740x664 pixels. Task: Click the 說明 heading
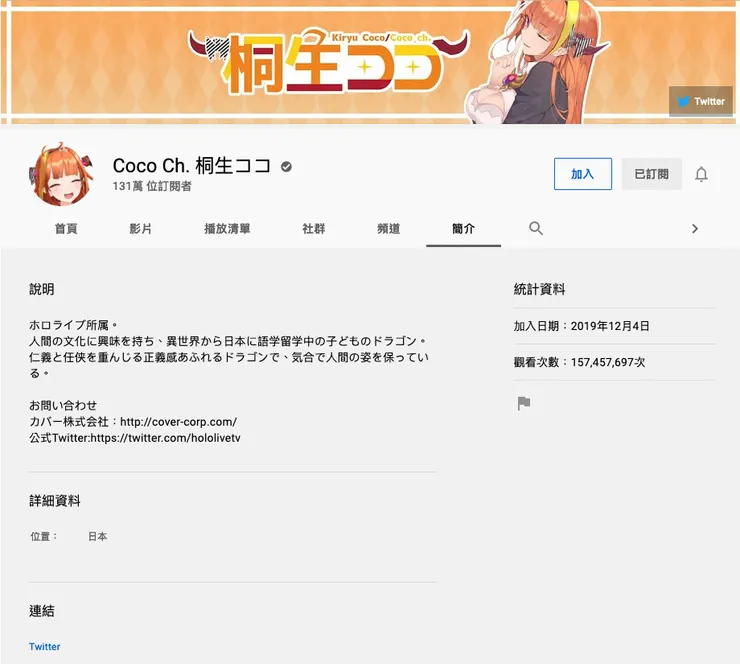[42, 289]
